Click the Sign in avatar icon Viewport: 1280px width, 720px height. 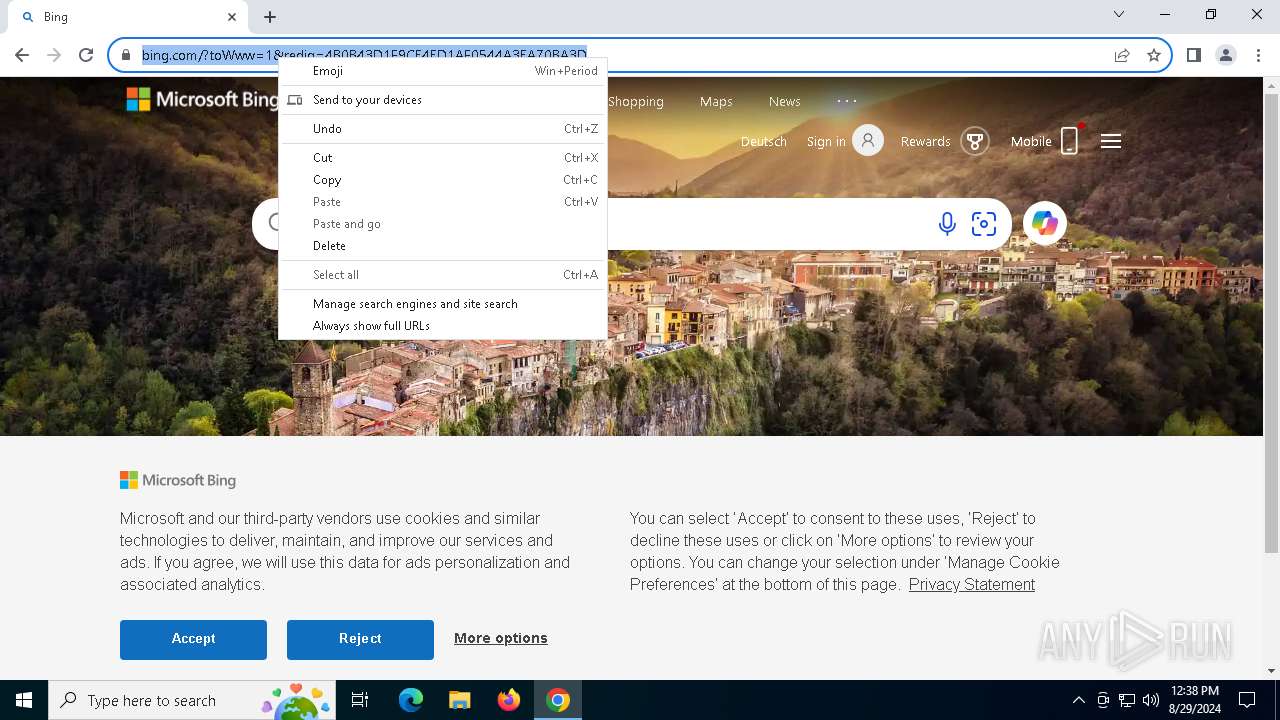pyautogui.click(x=868, y=141)
